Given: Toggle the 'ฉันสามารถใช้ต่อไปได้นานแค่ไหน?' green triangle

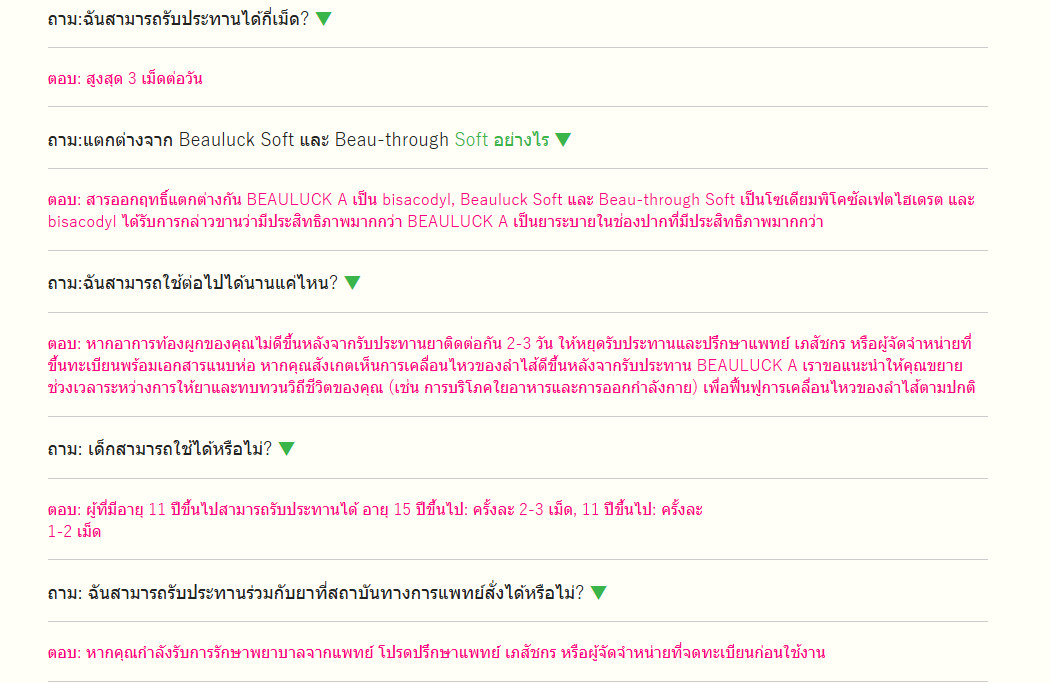Looking at the screenshot, I should (352, 283).
